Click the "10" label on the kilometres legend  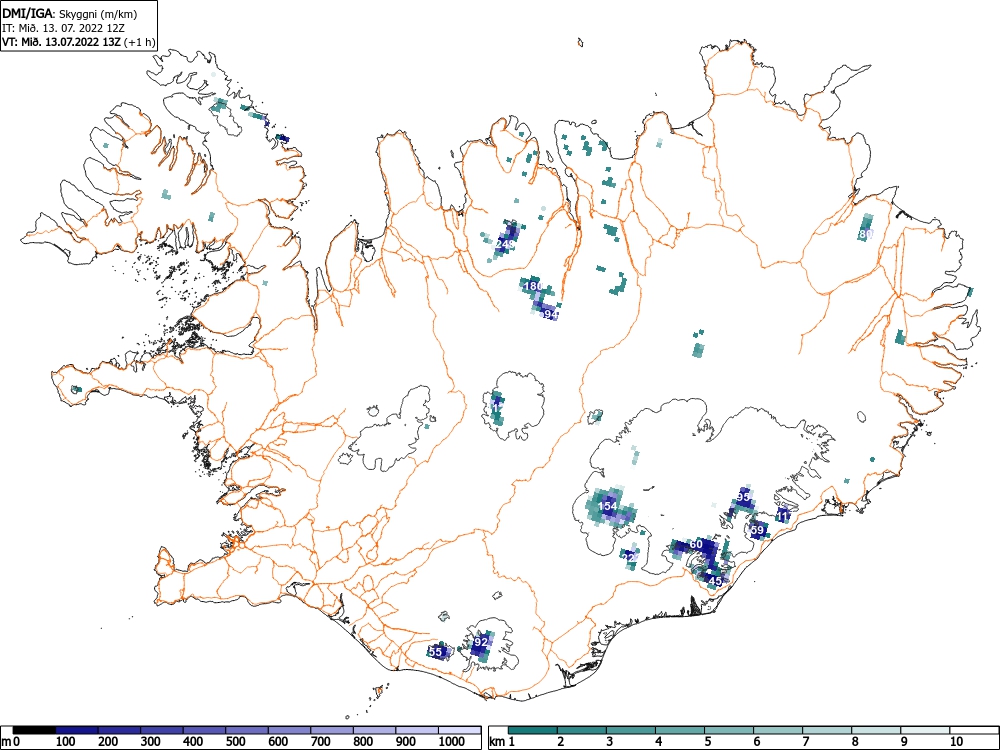(x=956, y=742)
